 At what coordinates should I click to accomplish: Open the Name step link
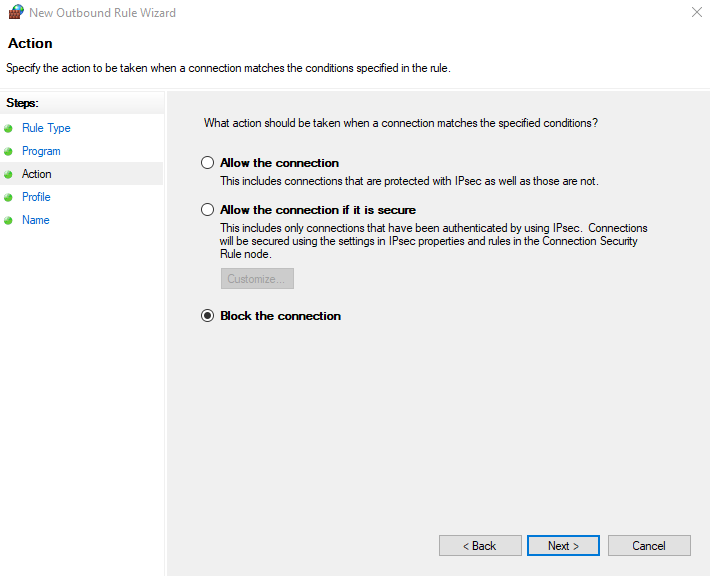coord(35,220)
